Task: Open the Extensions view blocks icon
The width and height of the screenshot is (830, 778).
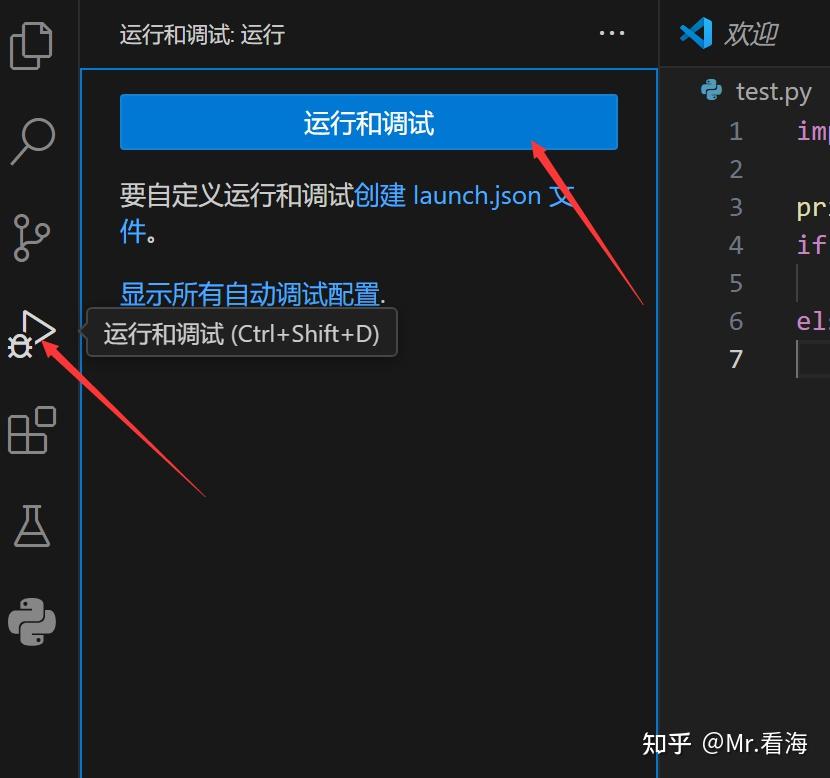Action: pyautogui.click(x=32, y=430)
